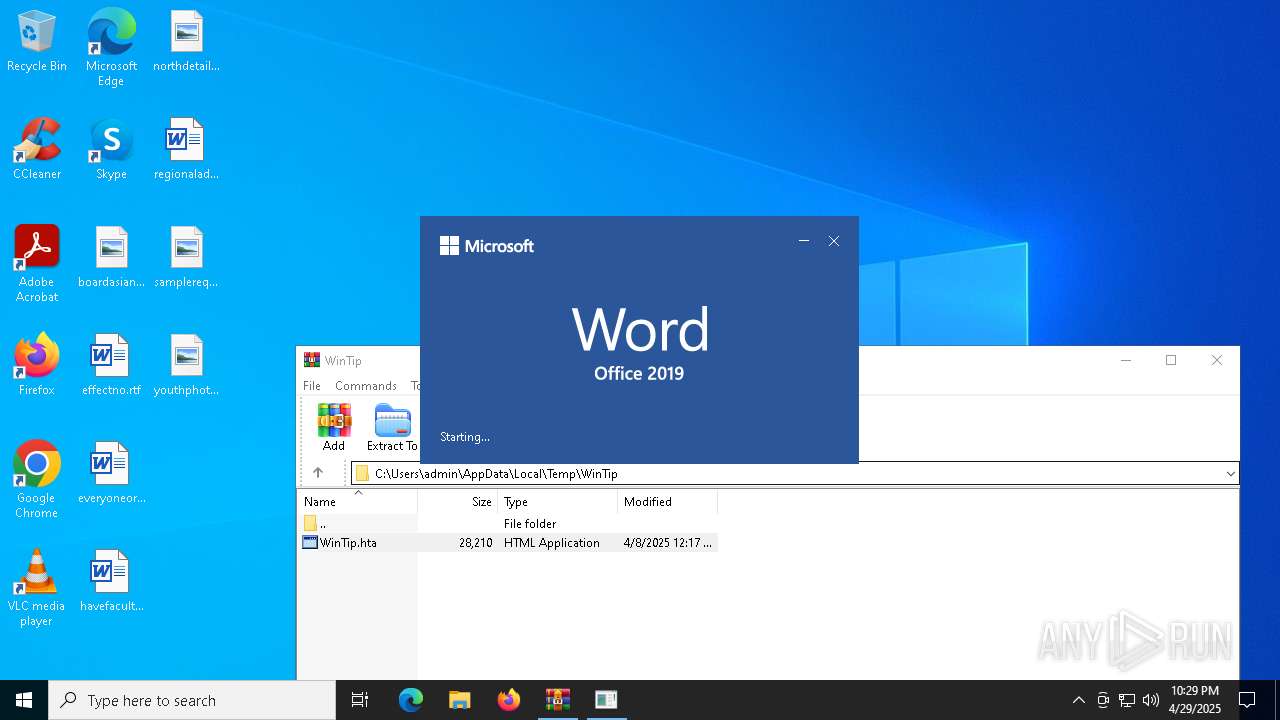Open the clock and calendar flyout
1280x720 pixels.
click(x=1195, y=700)
